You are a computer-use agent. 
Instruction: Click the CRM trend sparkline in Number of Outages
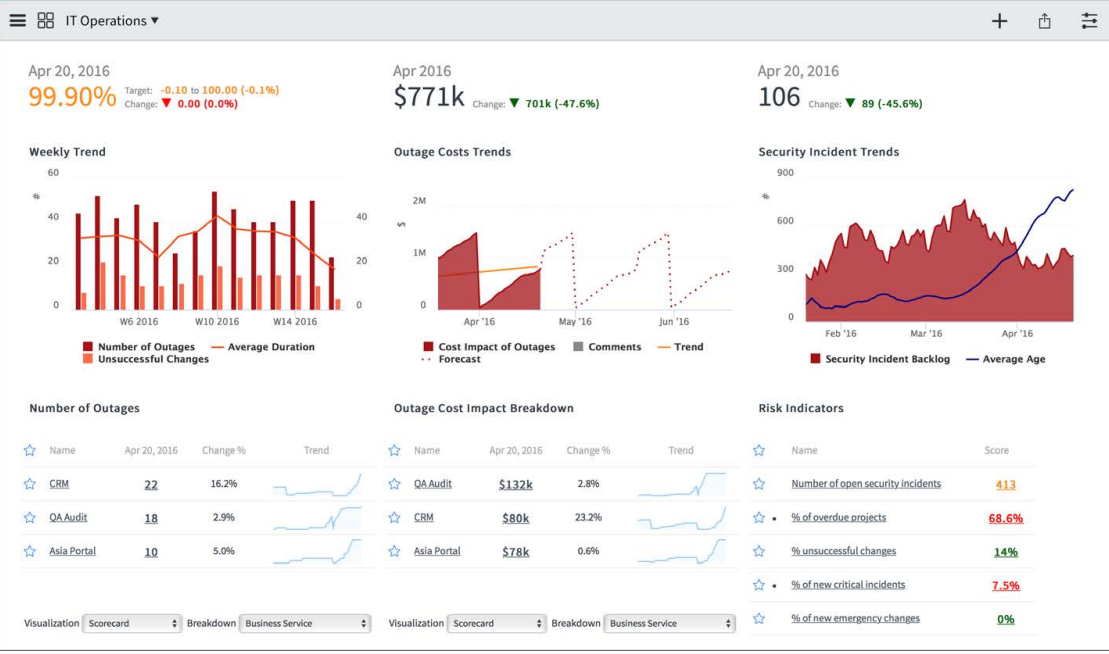(x=316, y=485)
